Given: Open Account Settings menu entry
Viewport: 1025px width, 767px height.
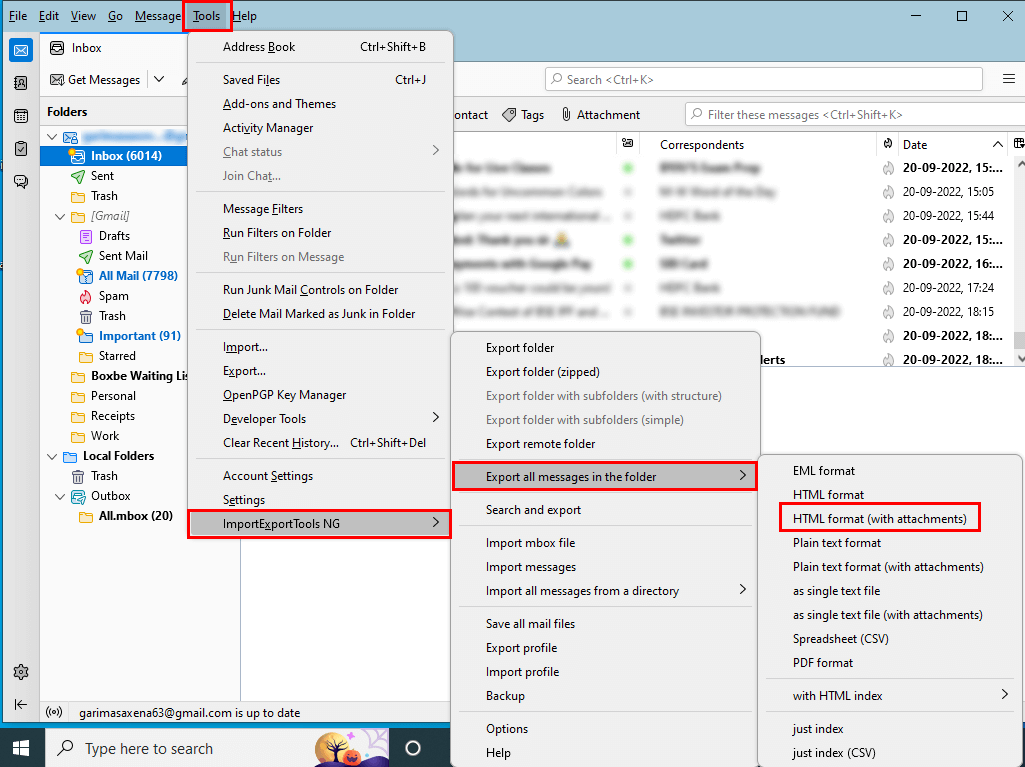Looking at the screenshot, I should [x=320, y=476].
